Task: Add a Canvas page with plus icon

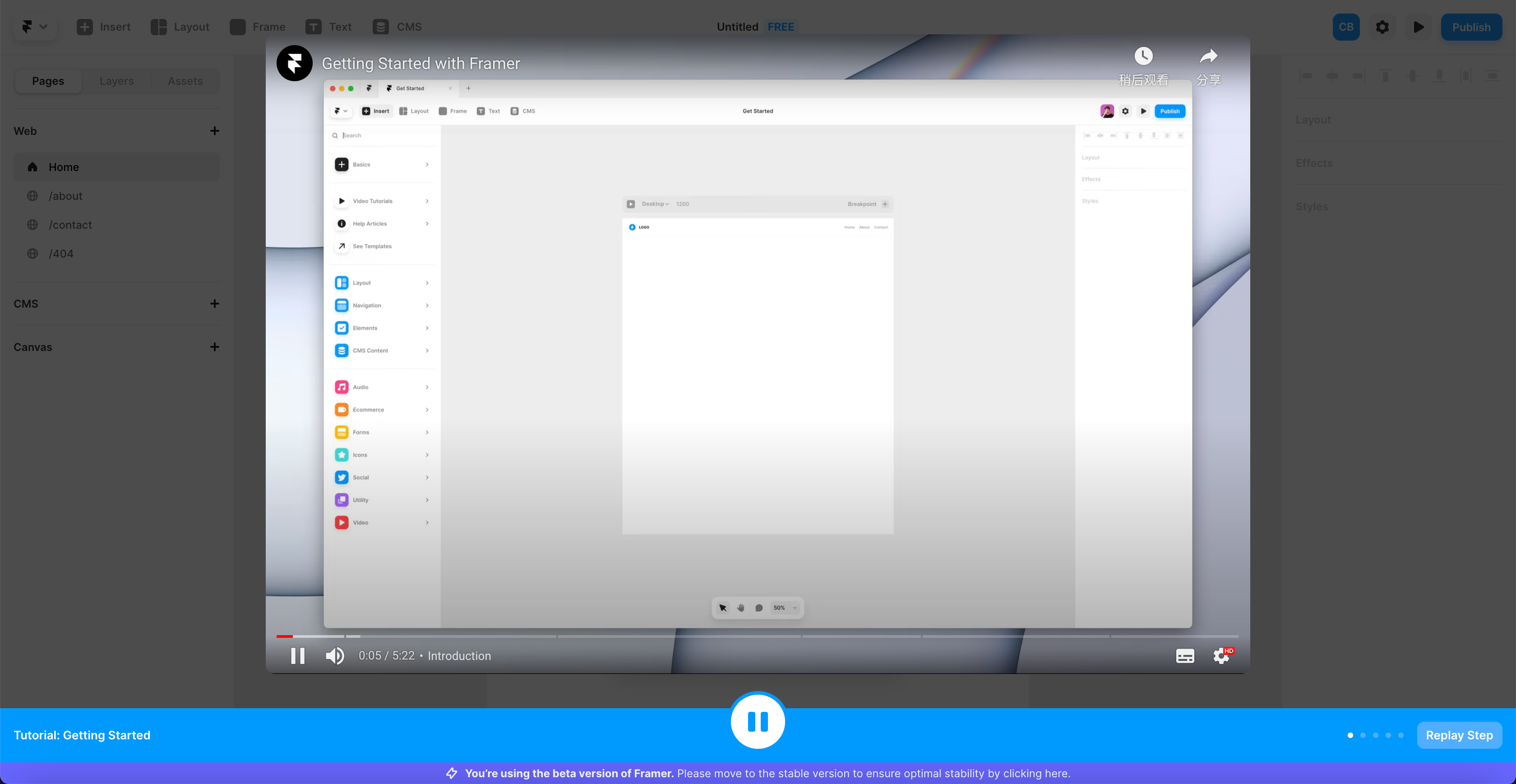Action: coord(214,347)
